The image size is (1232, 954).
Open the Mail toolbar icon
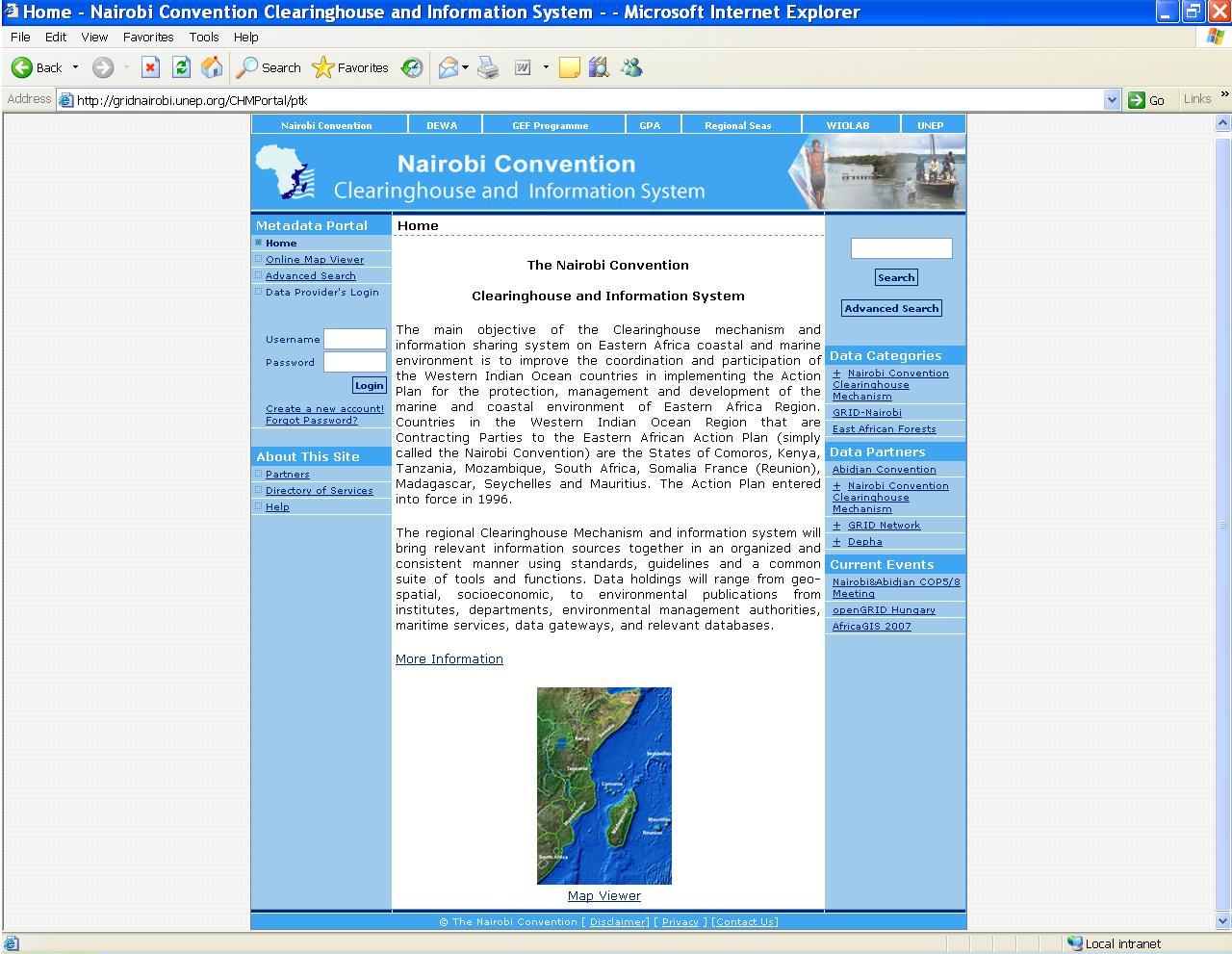(448, 67)
